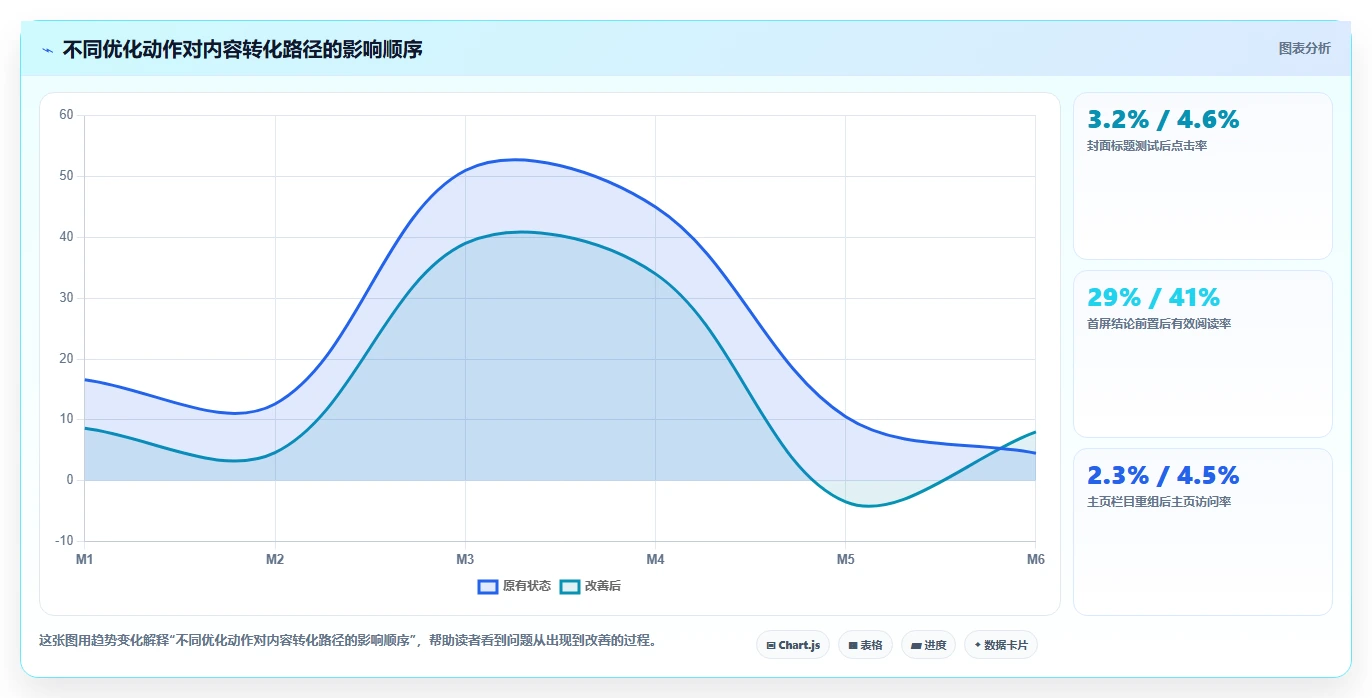The height and width of the screenshot is (698, 1372).
Task: Click the blue 原有状态 legend swatch
Action: coord(488,586)
